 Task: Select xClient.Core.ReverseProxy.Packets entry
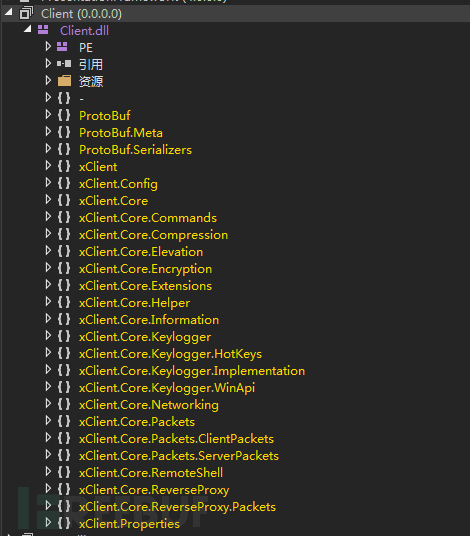(x=177, y=507)
